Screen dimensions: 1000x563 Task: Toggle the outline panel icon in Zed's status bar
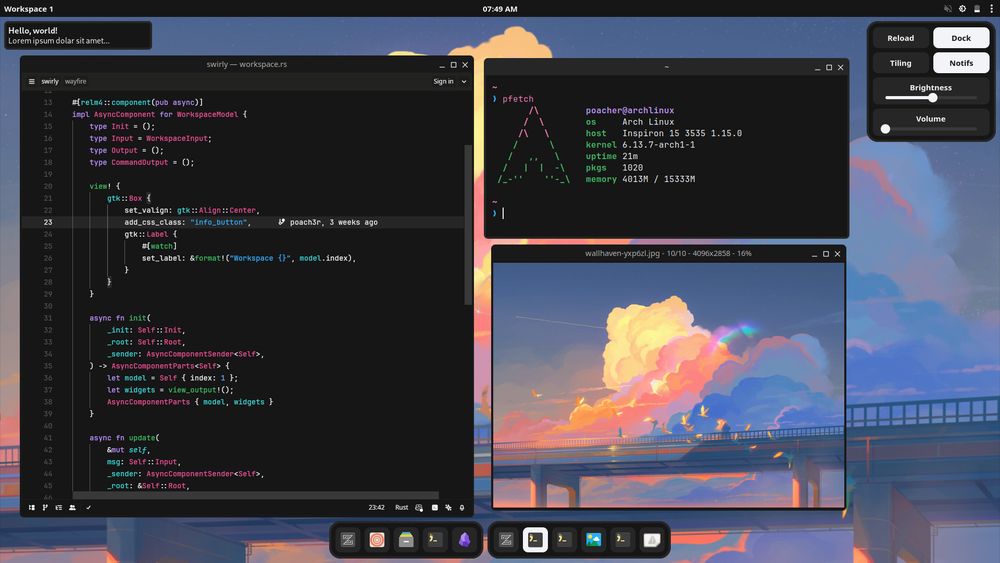tap(59, 508)
